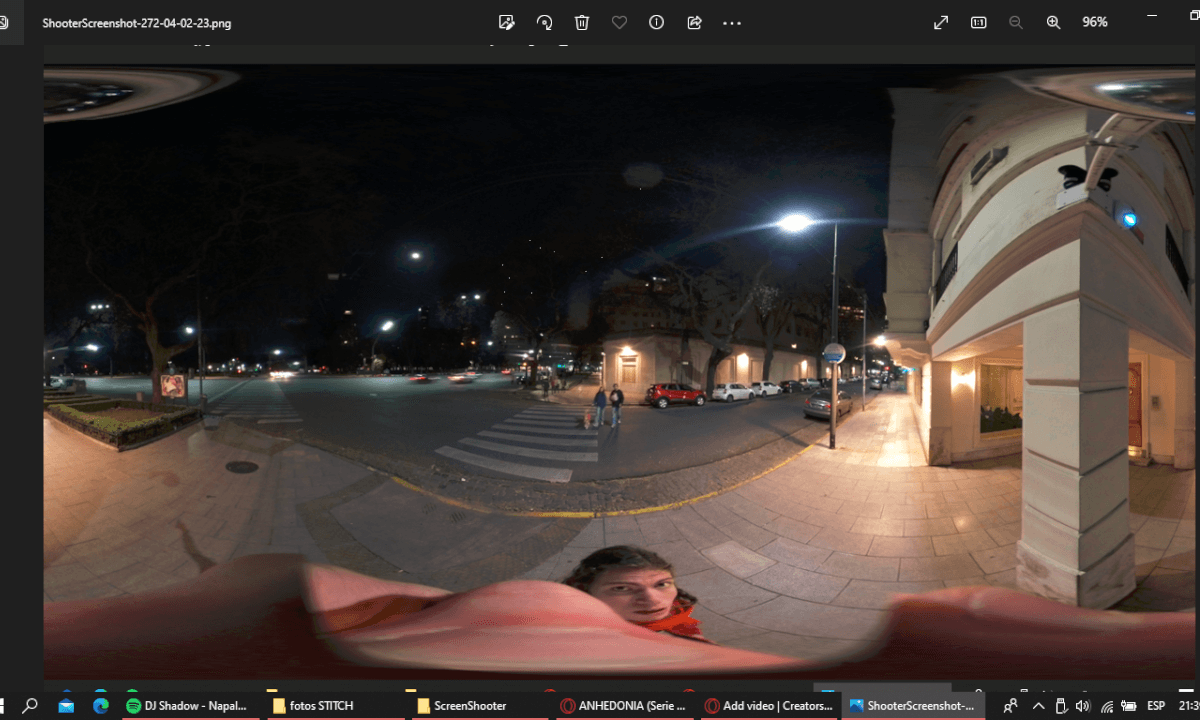Rotate the photo
This screenshot has height=720, width=1200.
(545, 22)
